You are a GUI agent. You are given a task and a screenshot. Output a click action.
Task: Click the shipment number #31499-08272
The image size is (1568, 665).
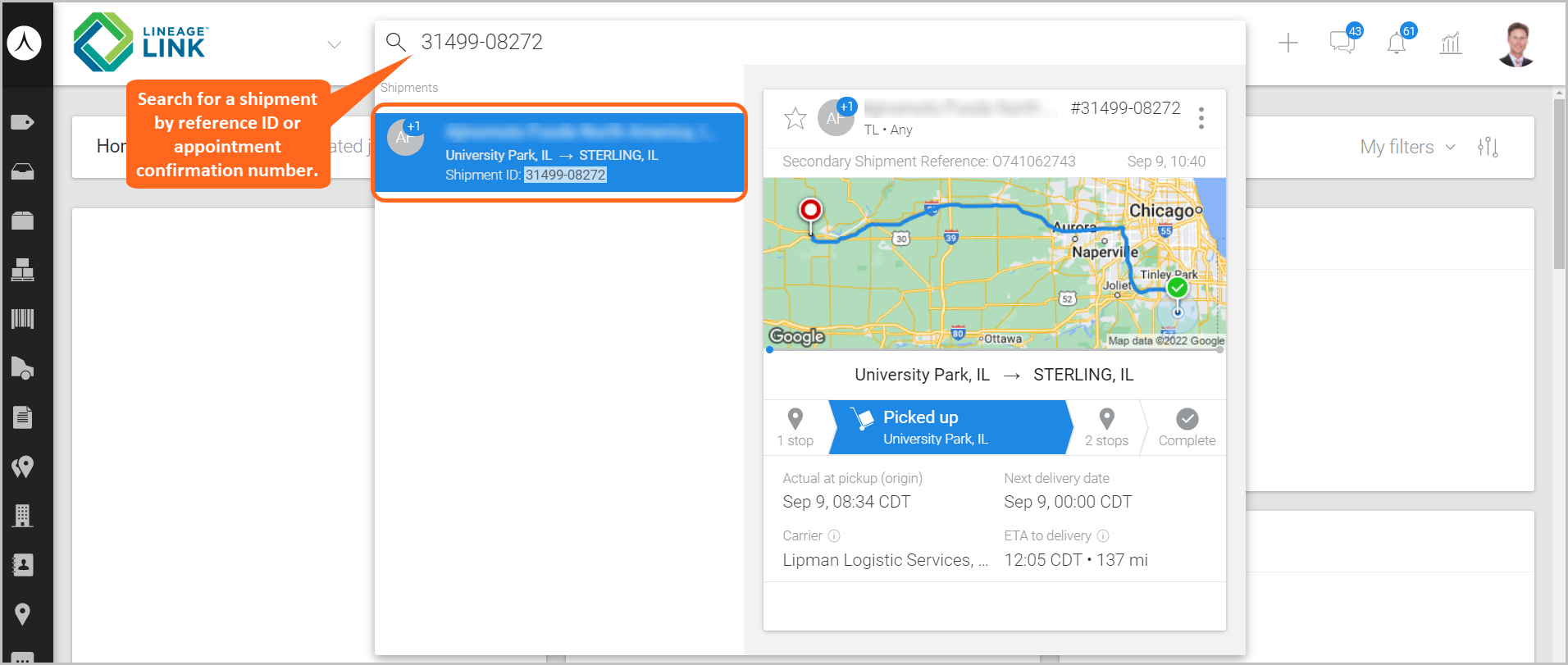point(1125,108)
